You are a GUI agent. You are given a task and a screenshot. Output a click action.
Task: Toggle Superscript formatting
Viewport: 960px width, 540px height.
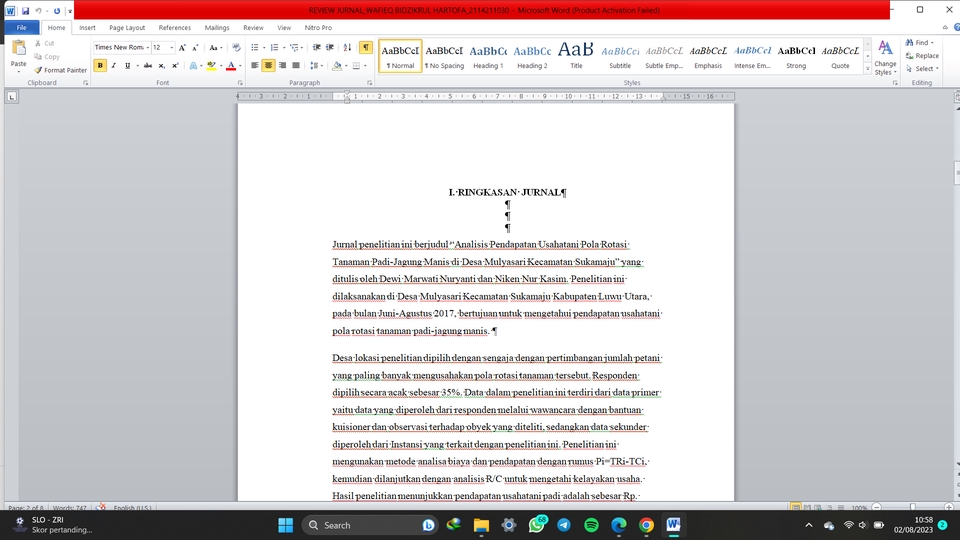pyautogui.click(x=175, y=66)
